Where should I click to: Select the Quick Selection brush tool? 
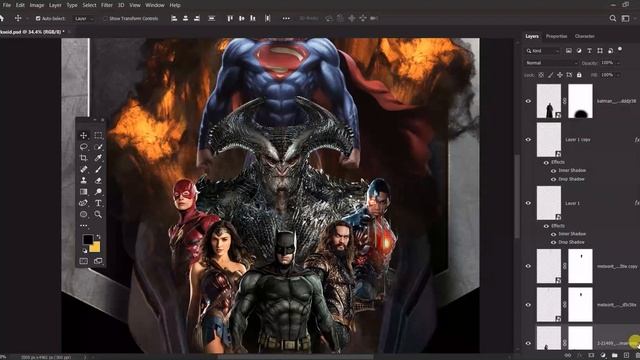98,147
